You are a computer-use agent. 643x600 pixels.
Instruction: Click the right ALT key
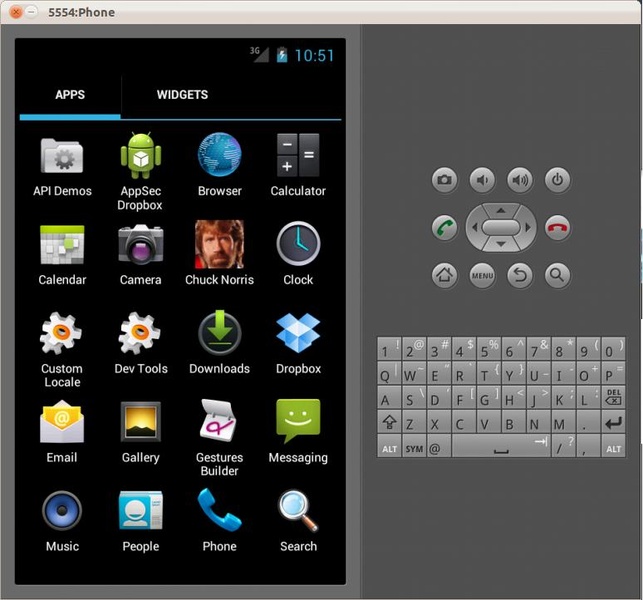point(613,446)
